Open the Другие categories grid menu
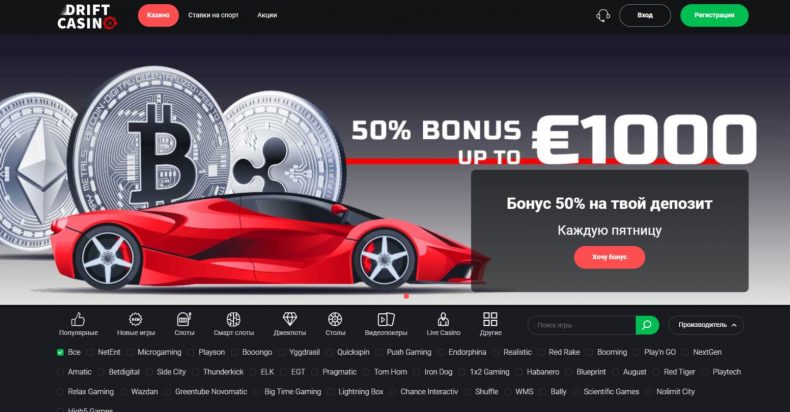790x412 pixels. point(490,319)
